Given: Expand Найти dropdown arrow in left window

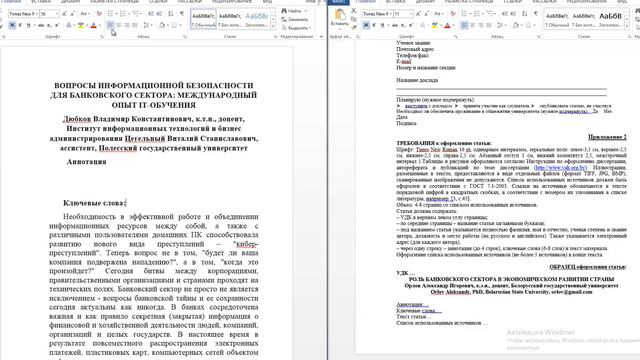Looking at the screenshot, I should click(x=305, y=11).
